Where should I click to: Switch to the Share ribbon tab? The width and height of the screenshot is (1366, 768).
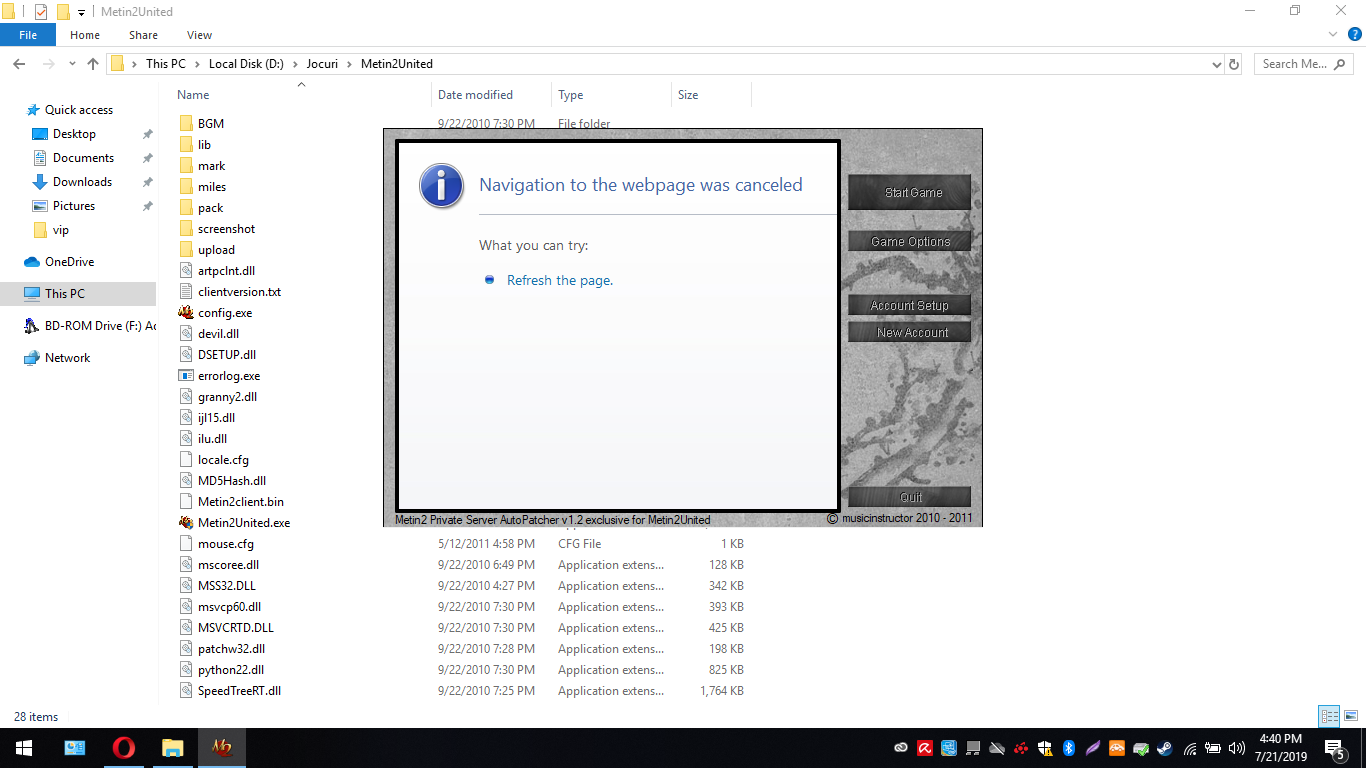(143, 35)
